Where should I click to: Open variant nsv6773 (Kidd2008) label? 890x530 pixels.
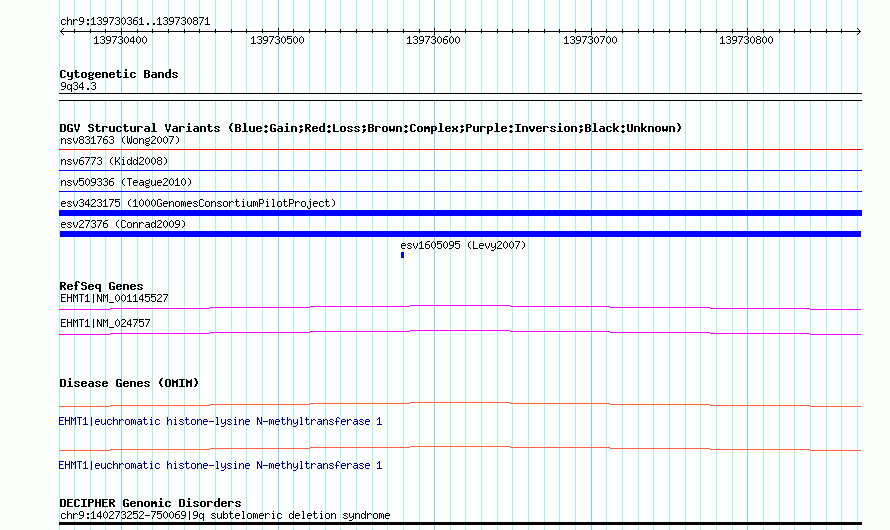(114, 161)
